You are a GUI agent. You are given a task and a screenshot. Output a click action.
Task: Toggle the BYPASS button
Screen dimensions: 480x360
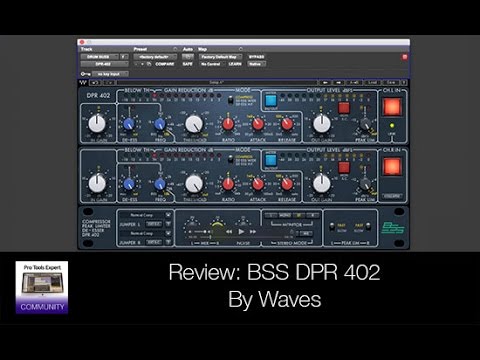click(x=256, y=57)
